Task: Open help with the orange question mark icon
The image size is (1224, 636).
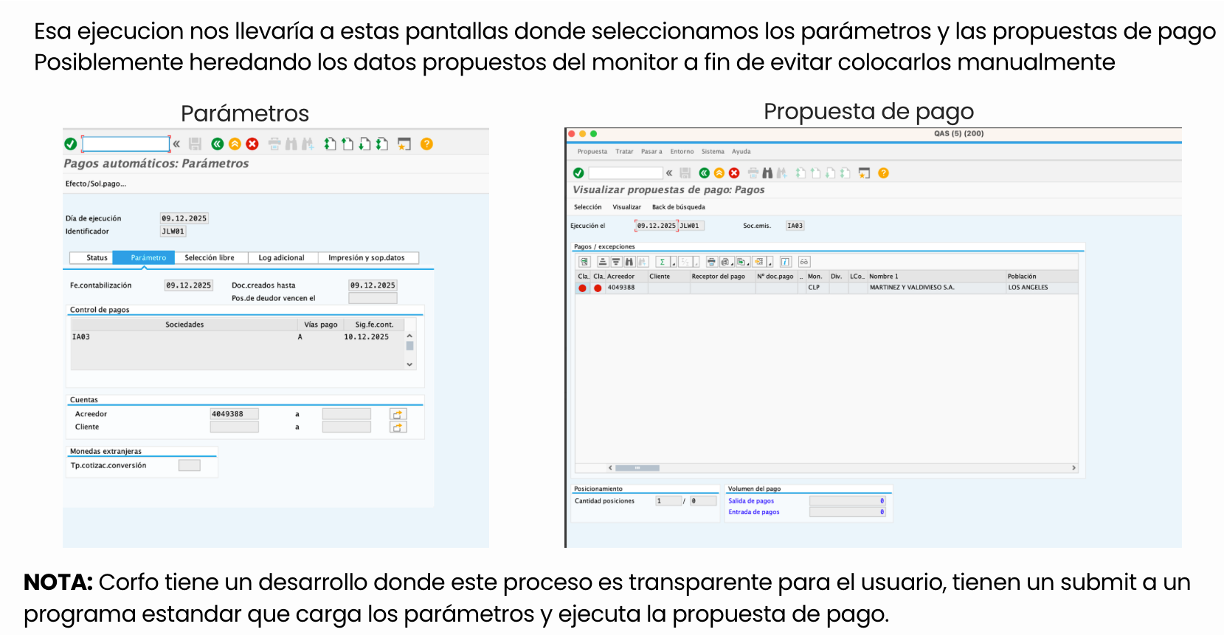Action: 426,142
